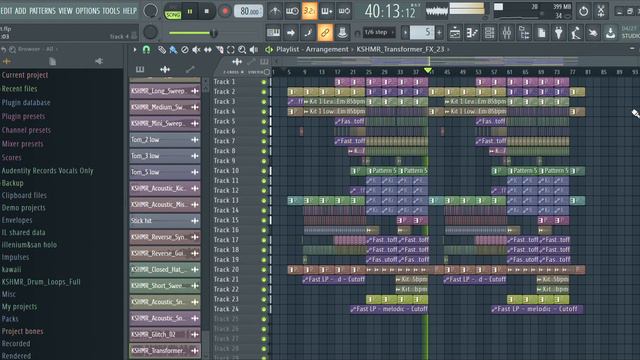Open the Piano roll view icon

[x=472, y=33]
